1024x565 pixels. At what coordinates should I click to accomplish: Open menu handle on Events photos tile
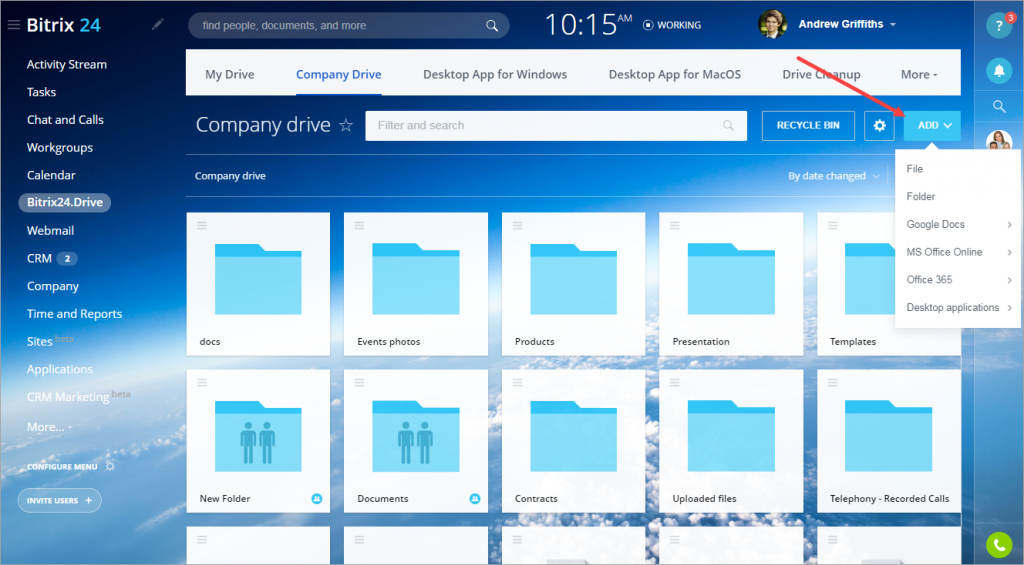tap(359, 225)
